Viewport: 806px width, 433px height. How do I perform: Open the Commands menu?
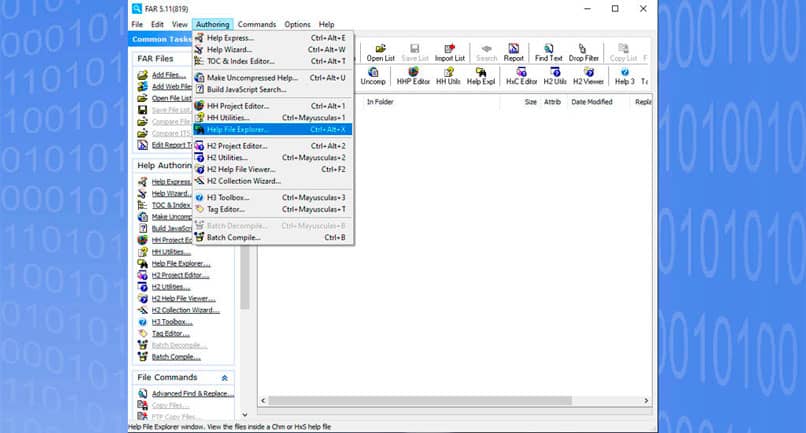click(257, 24)
